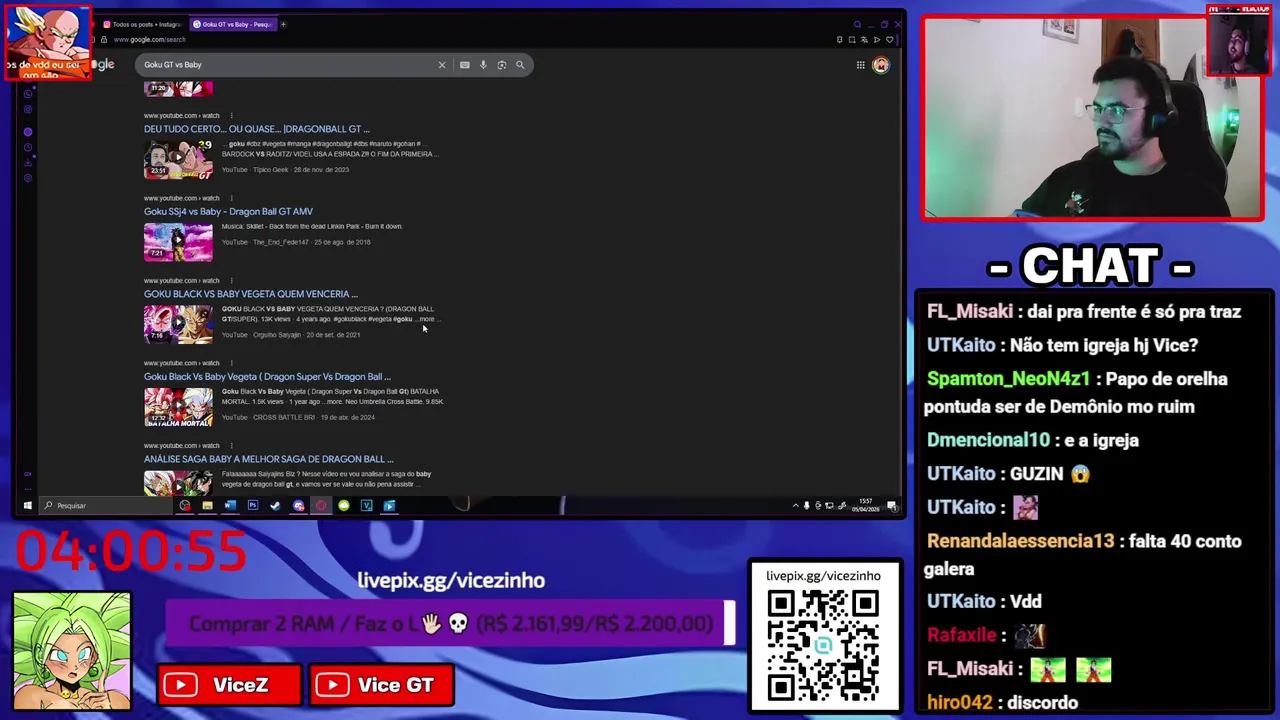Select the Goku GT vs Baby tab
This screenshot has height=720, width=1280.
231,24
